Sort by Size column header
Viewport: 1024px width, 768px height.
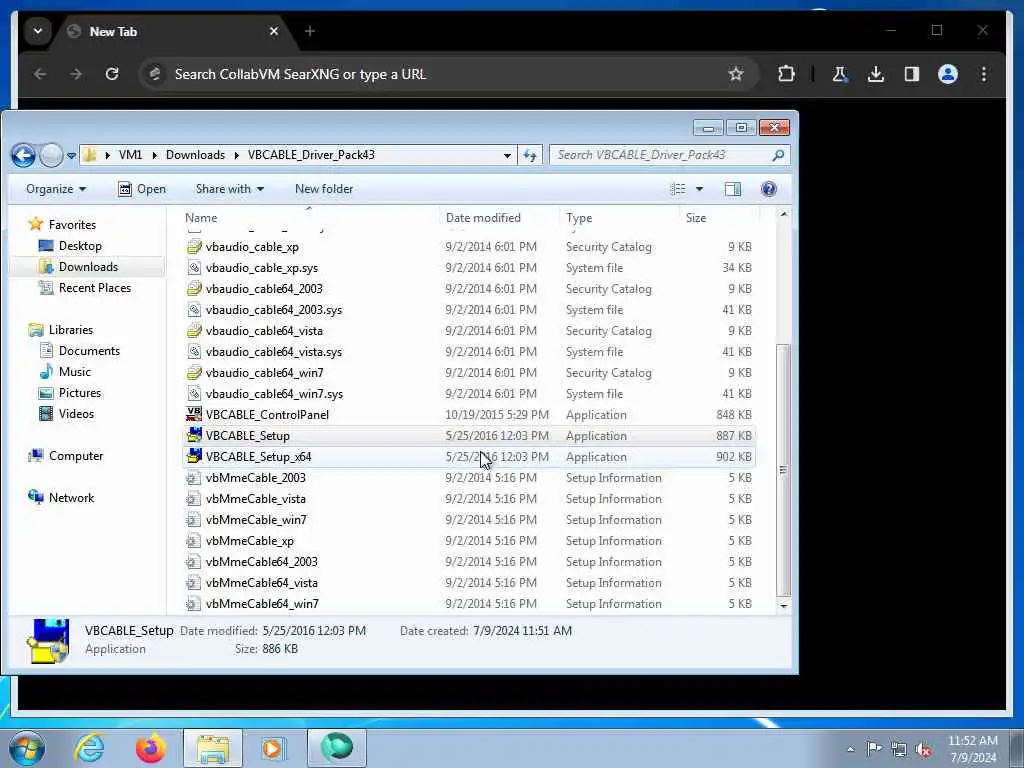click(x=718, y=217)
